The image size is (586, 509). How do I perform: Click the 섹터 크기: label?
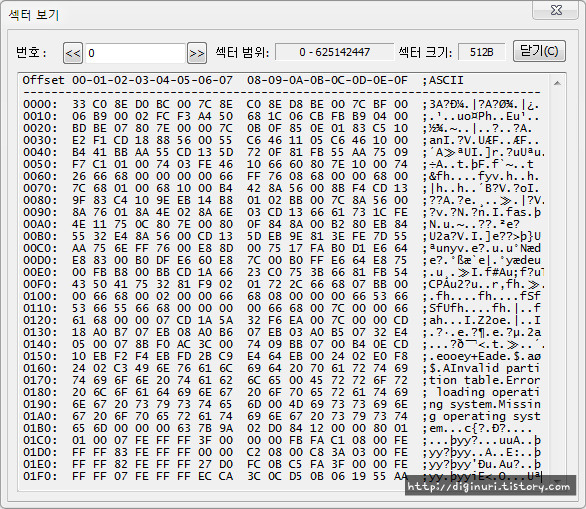coord(425,52)
